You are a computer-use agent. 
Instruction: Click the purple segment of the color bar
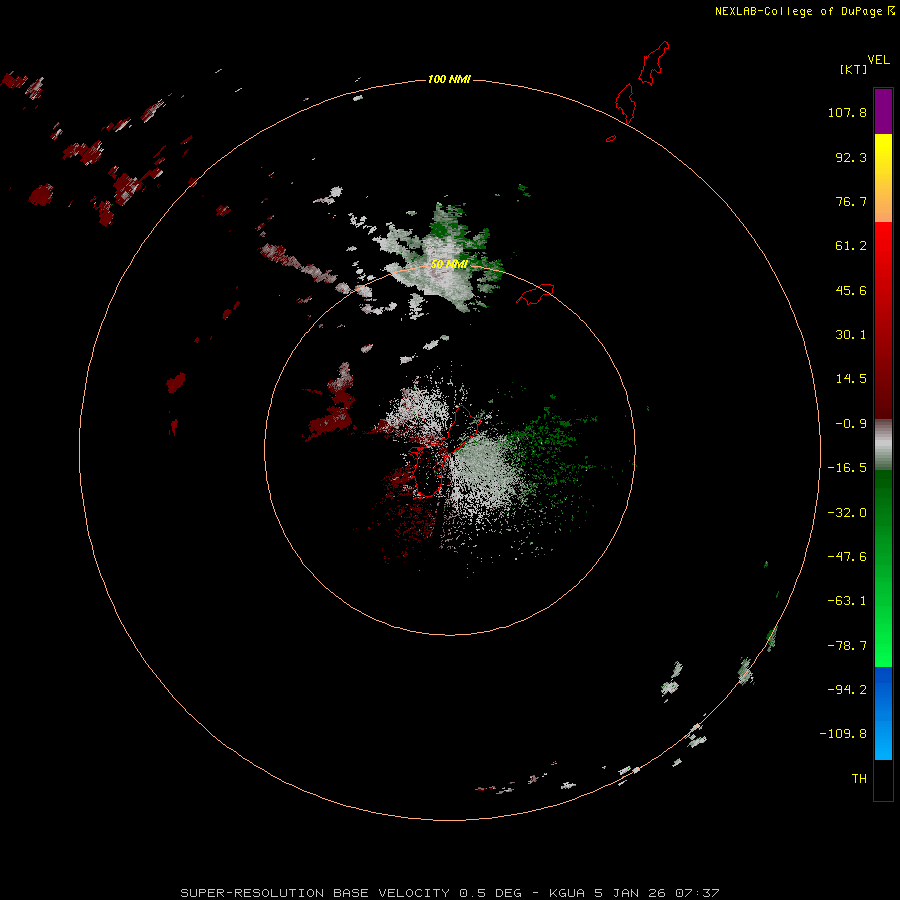(x=883, y=111)
